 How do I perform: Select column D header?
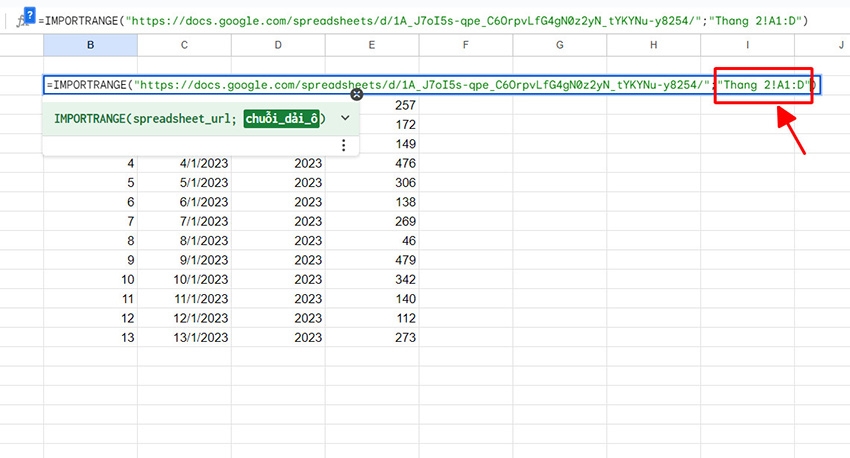[278, 45]
